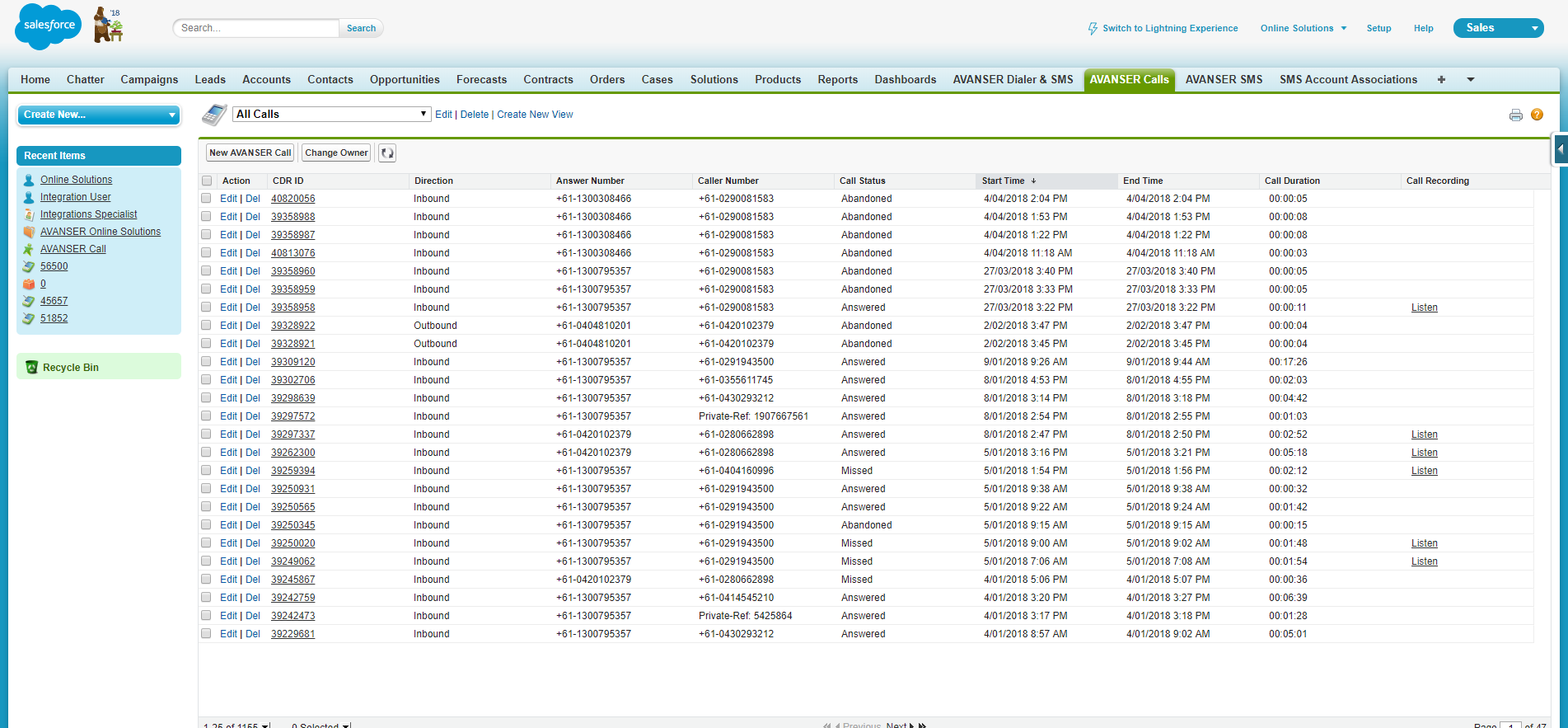Viewport: 1568px width, 728px height.
Task: Click the Recycle Bin icon
Action: click(x=32, y=368)
